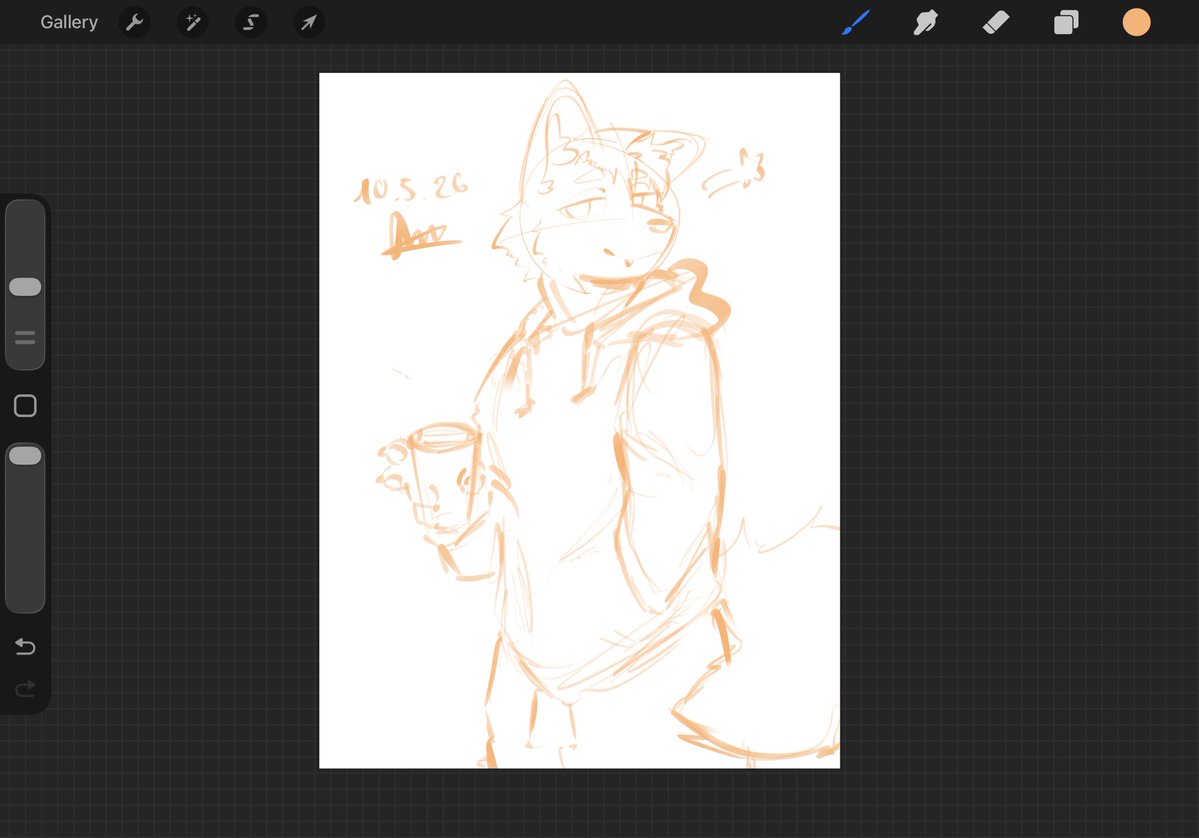1199x838 pixels.
Task: Activate the Selection tool
Action: [251, 22]
